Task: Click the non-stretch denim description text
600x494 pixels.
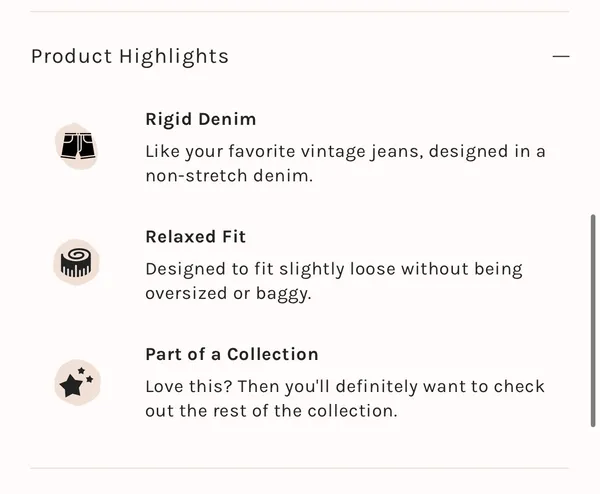Action: [x=345, y=163]
